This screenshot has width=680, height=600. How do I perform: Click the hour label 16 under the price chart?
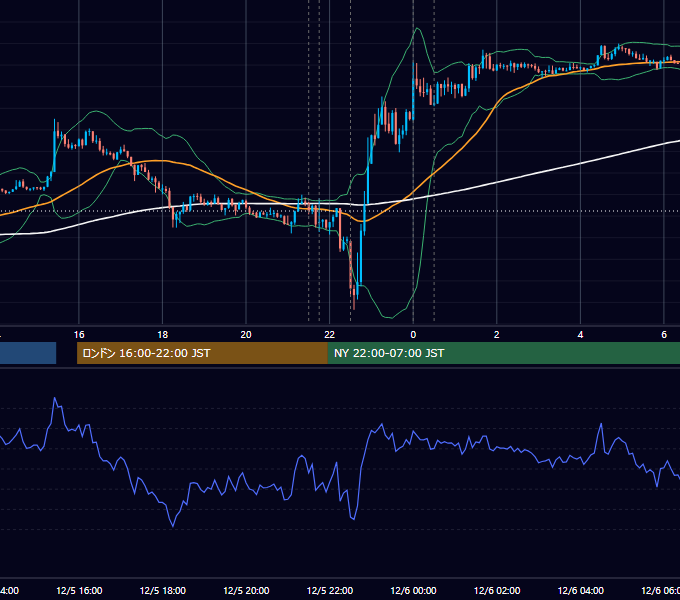coord(79,335)
